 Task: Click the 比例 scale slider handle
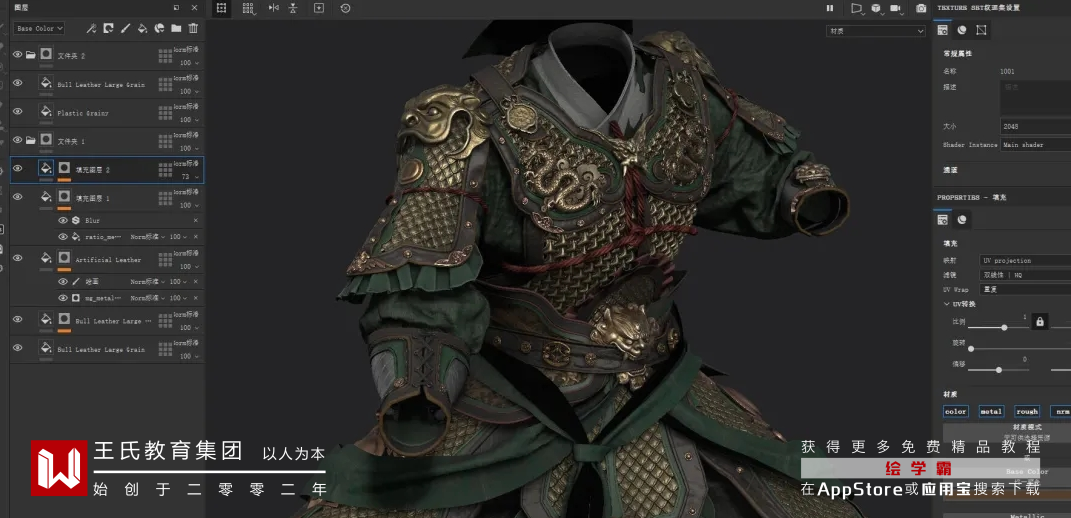point(1004,327)
